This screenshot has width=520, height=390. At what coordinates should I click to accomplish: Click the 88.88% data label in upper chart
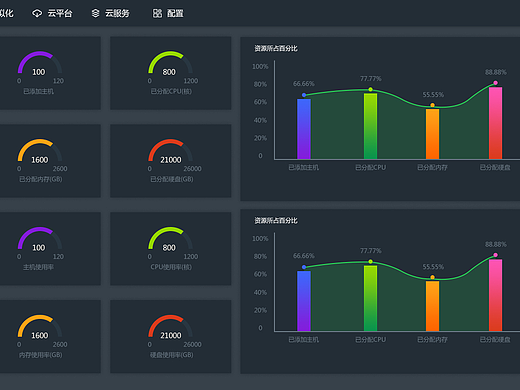(496, 72)
